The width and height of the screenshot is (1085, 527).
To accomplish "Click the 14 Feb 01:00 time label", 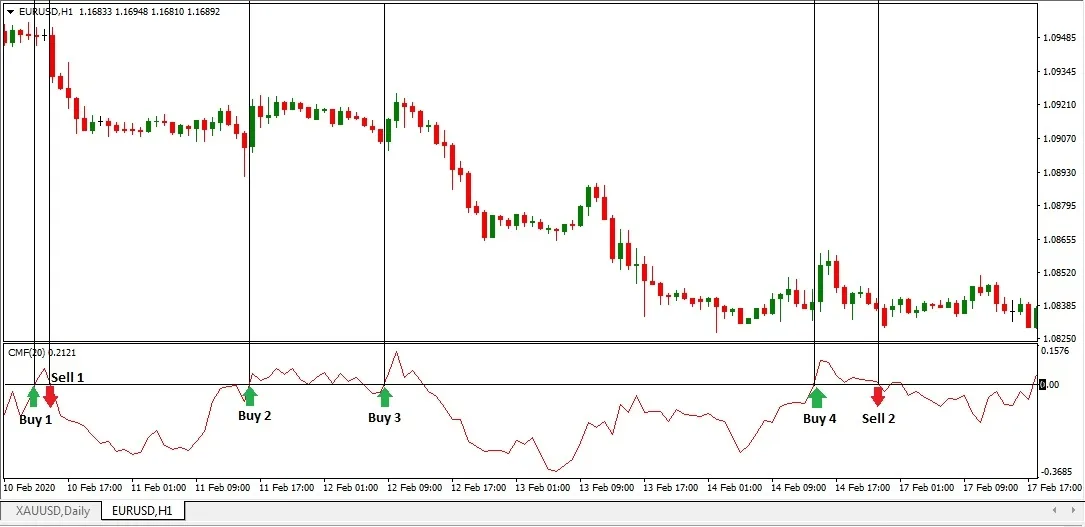I will click(x=736, y=488).
